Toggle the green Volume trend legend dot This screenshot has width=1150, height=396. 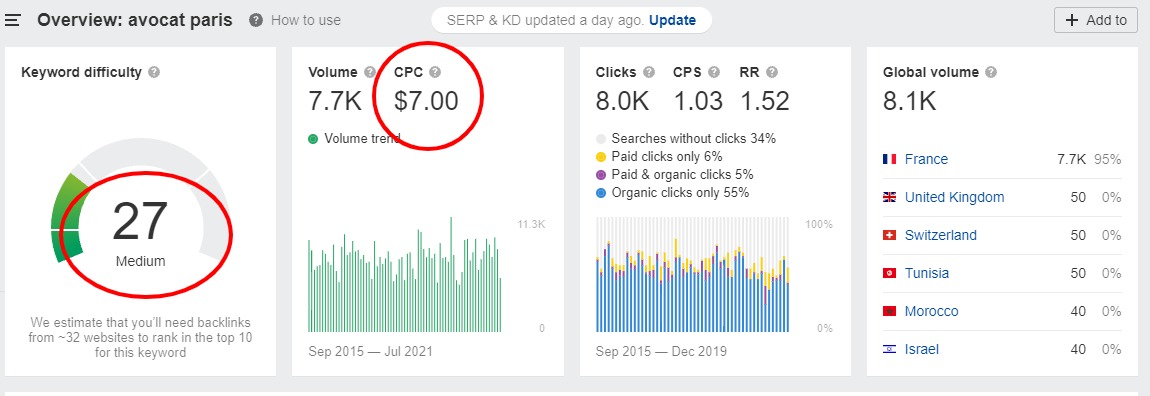pyautogui.click(x=313, y=139)
